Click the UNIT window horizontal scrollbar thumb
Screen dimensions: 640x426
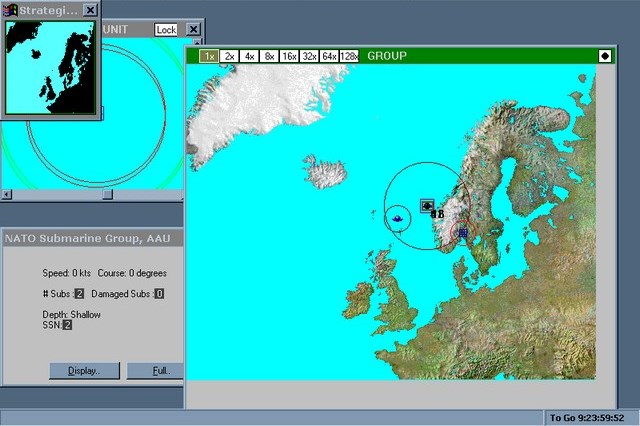tap(106, 195)
